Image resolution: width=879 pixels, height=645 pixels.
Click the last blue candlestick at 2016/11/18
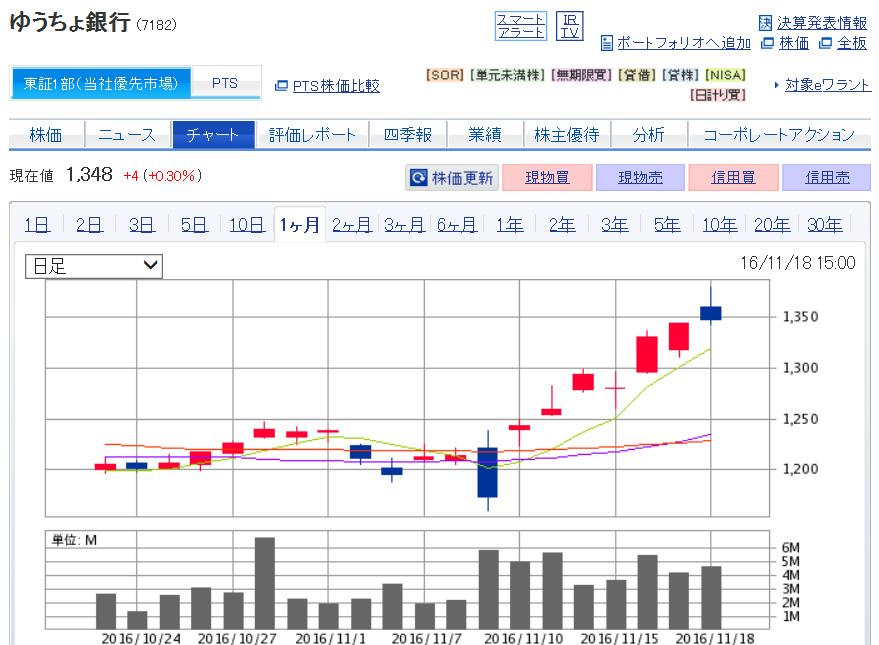point(711,313)
